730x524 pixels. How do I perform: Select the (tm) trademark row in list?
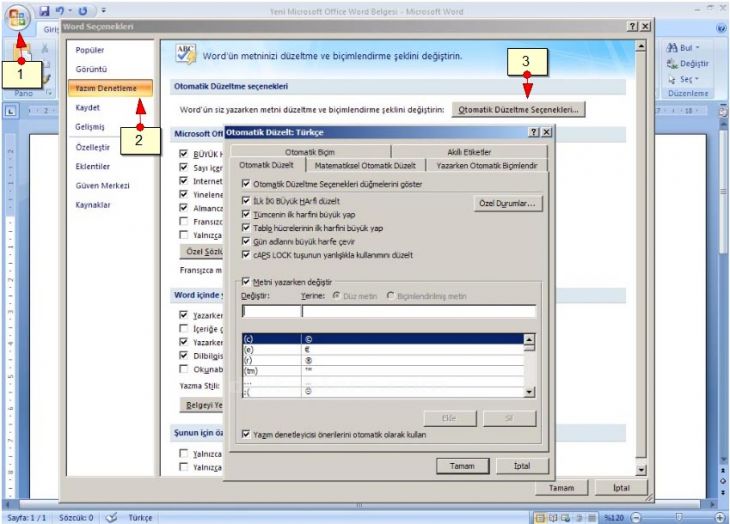[383, 371]
